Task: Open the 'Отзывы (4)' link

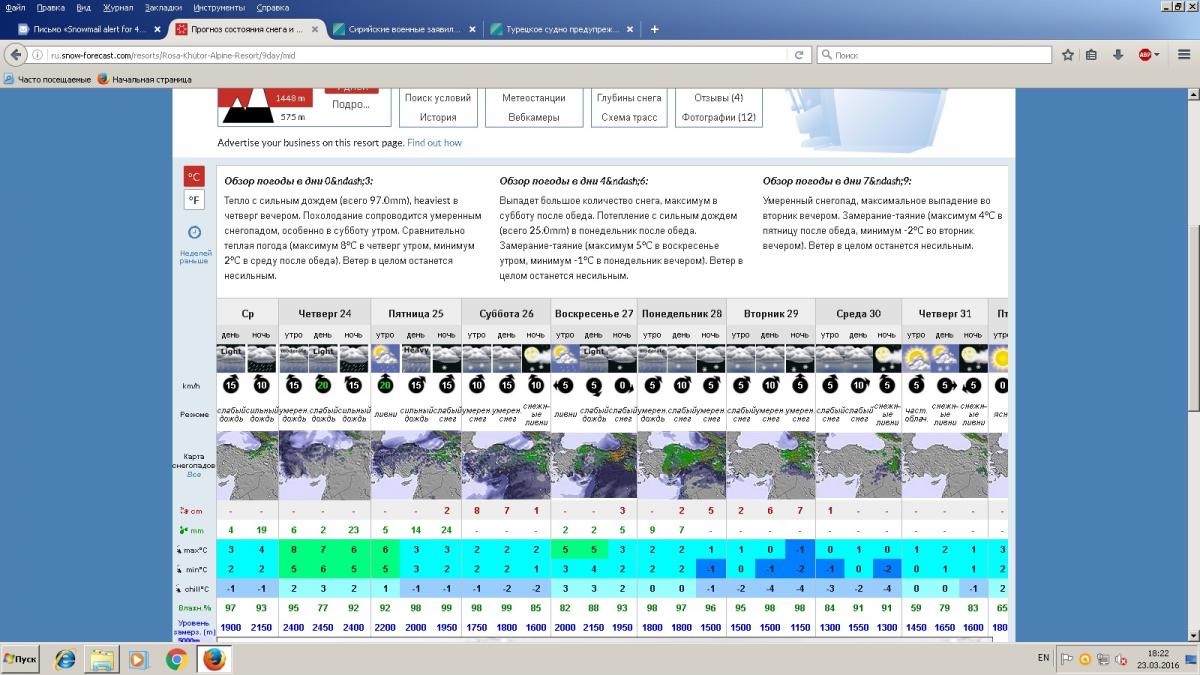Action: (719, 98)
